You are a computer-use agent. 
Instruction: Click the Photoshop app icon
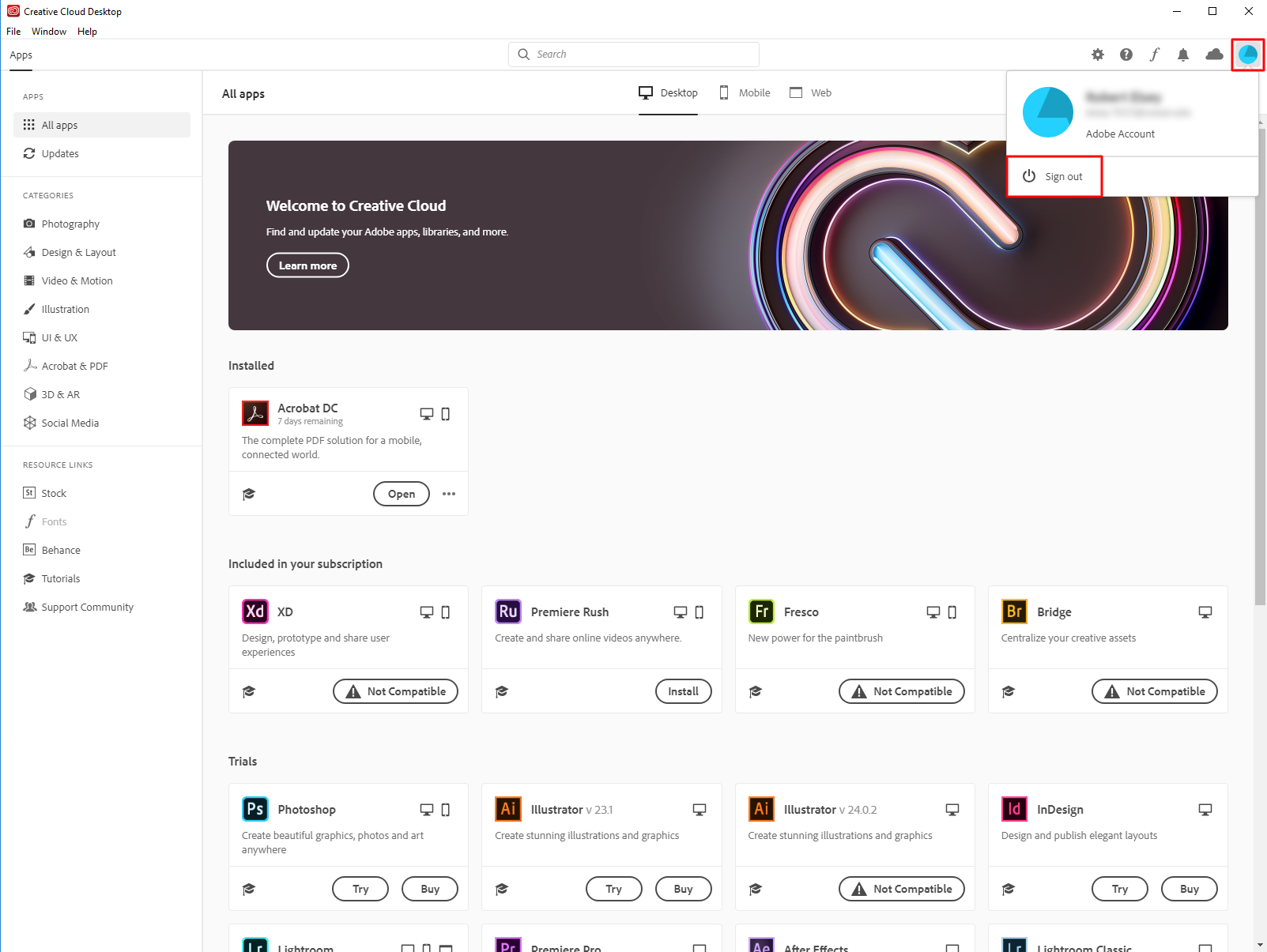tap(255, 809)
